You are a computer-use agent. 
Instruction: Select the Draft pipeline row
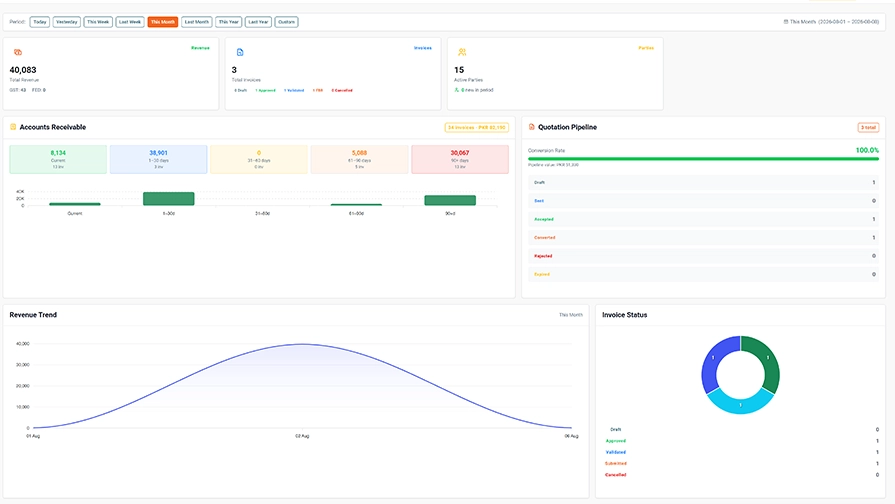point(703,183)
